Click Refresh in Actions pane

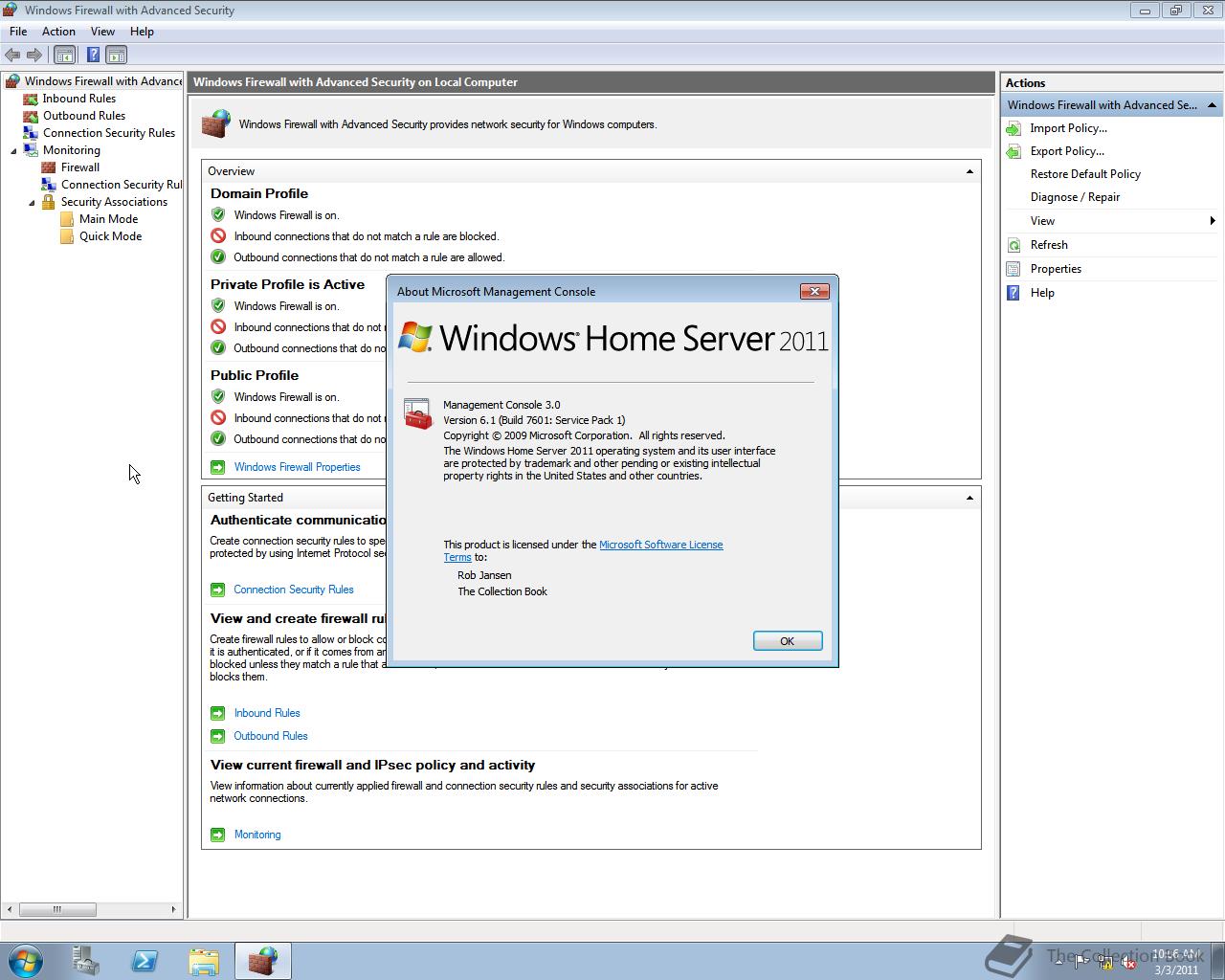[1049, 245]
